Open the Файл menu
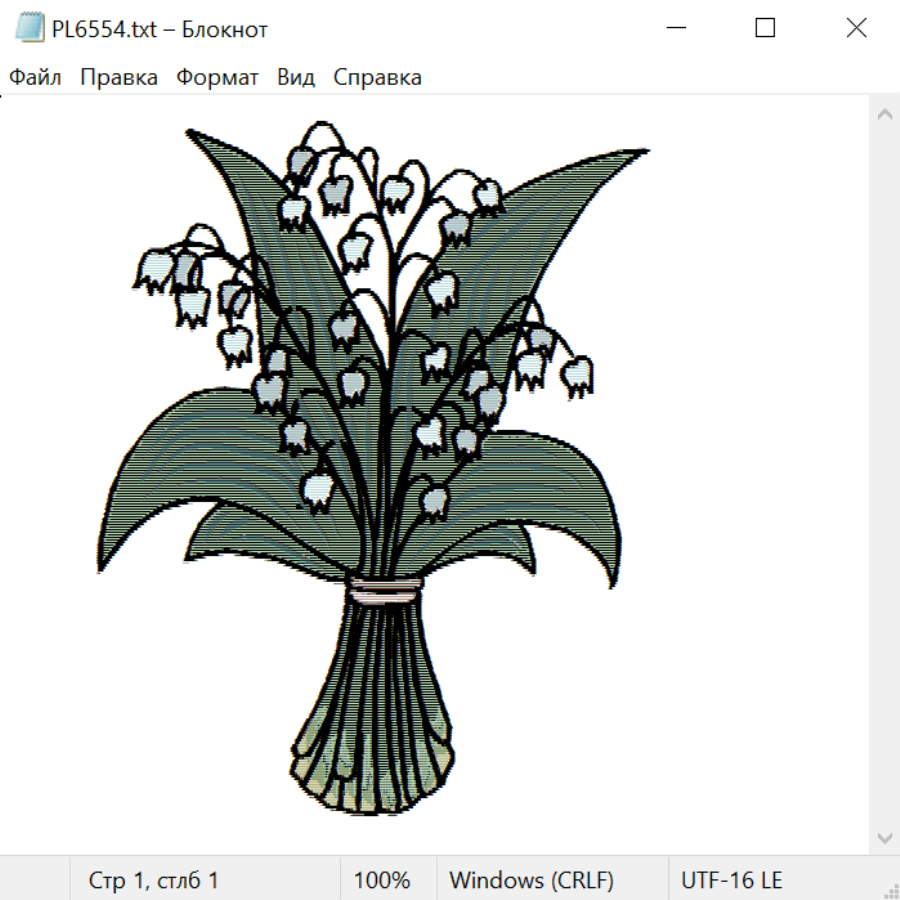The height and width of the screenshot is (900, 900). pos(36,78)
